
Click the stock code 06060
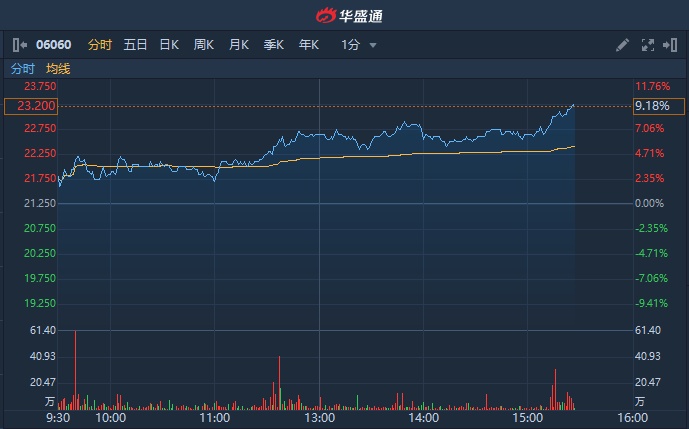53,45
